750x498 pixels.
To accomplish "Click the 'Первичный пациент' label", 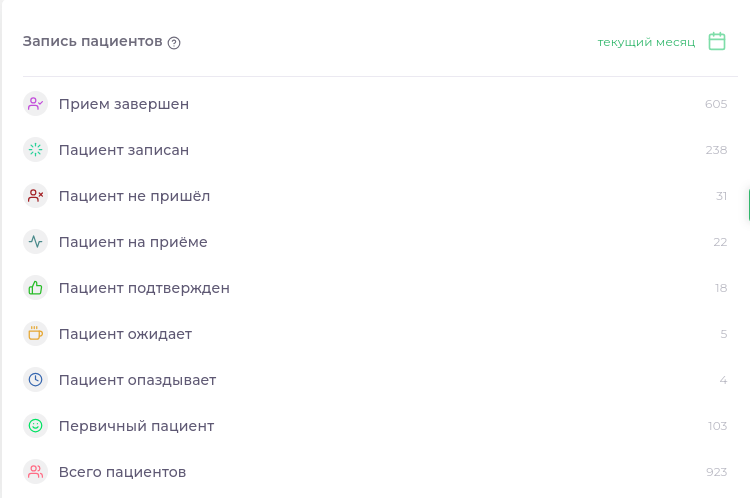I will [136, 426].
